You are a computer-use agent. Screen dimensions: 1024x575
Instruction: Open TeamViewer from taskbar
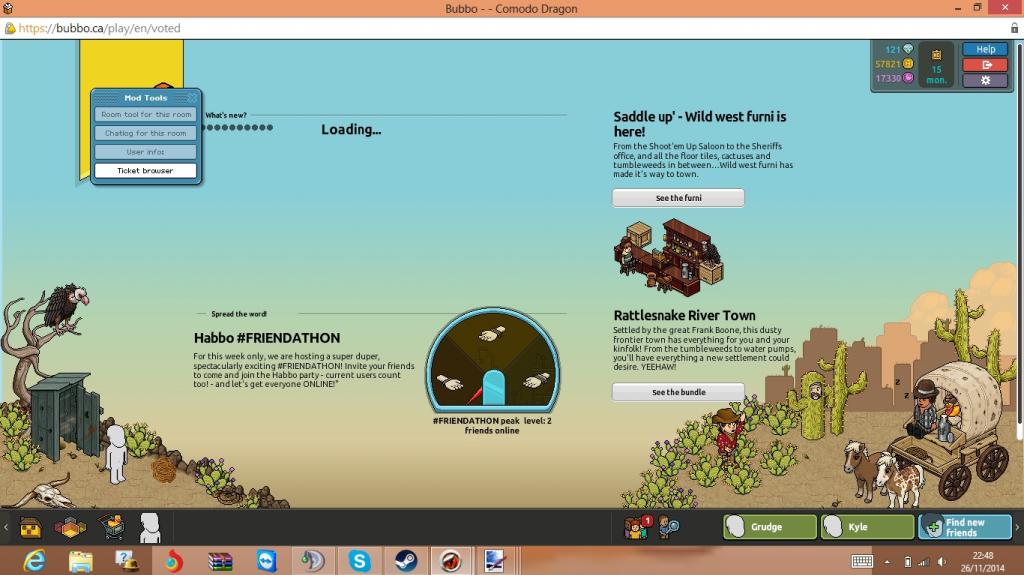(x=266, y=561)
